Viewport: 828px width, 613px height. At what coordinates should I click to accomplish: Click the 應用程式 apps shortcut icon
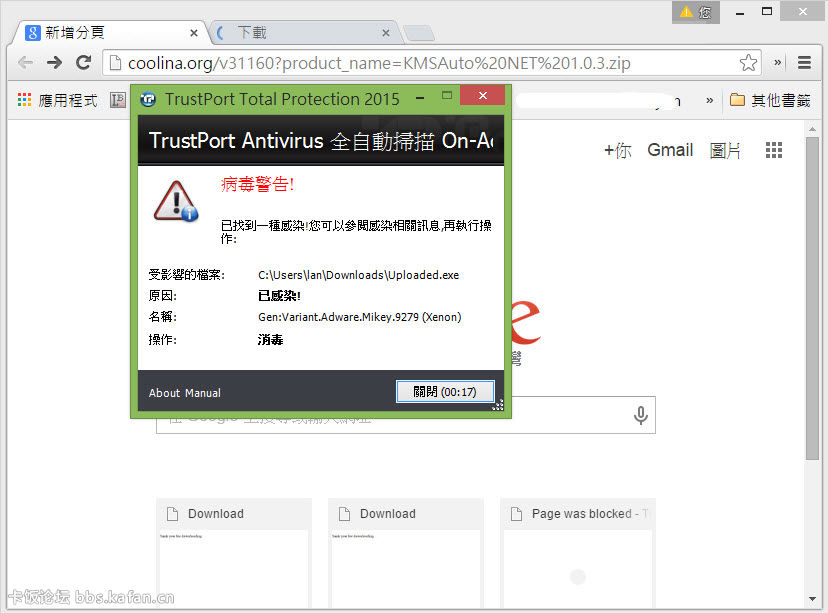(25, 100)
